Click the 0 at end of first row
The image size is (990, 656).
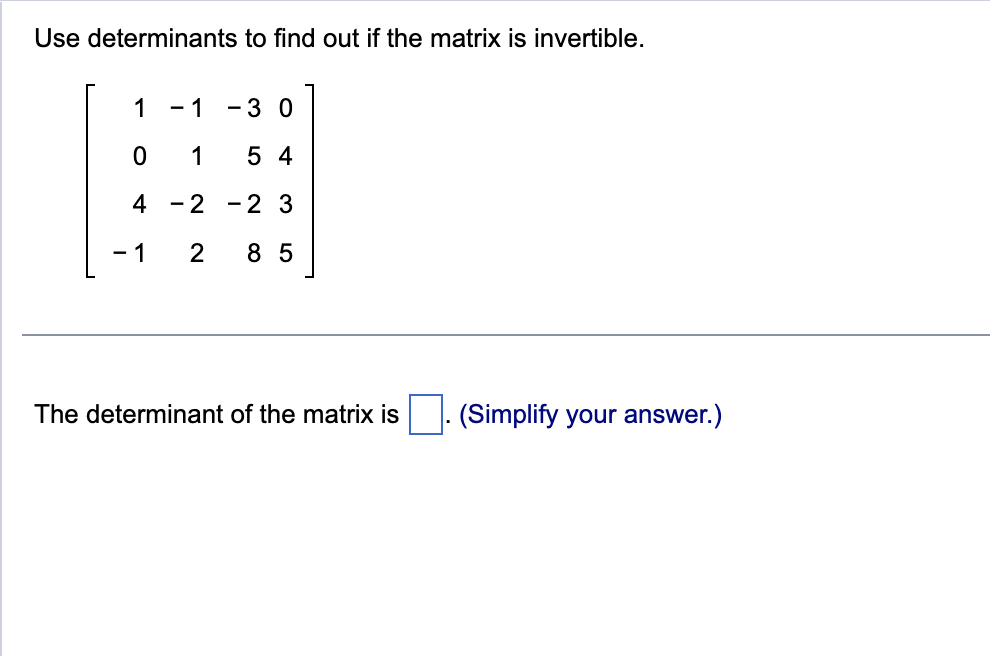tap(284, 109)
